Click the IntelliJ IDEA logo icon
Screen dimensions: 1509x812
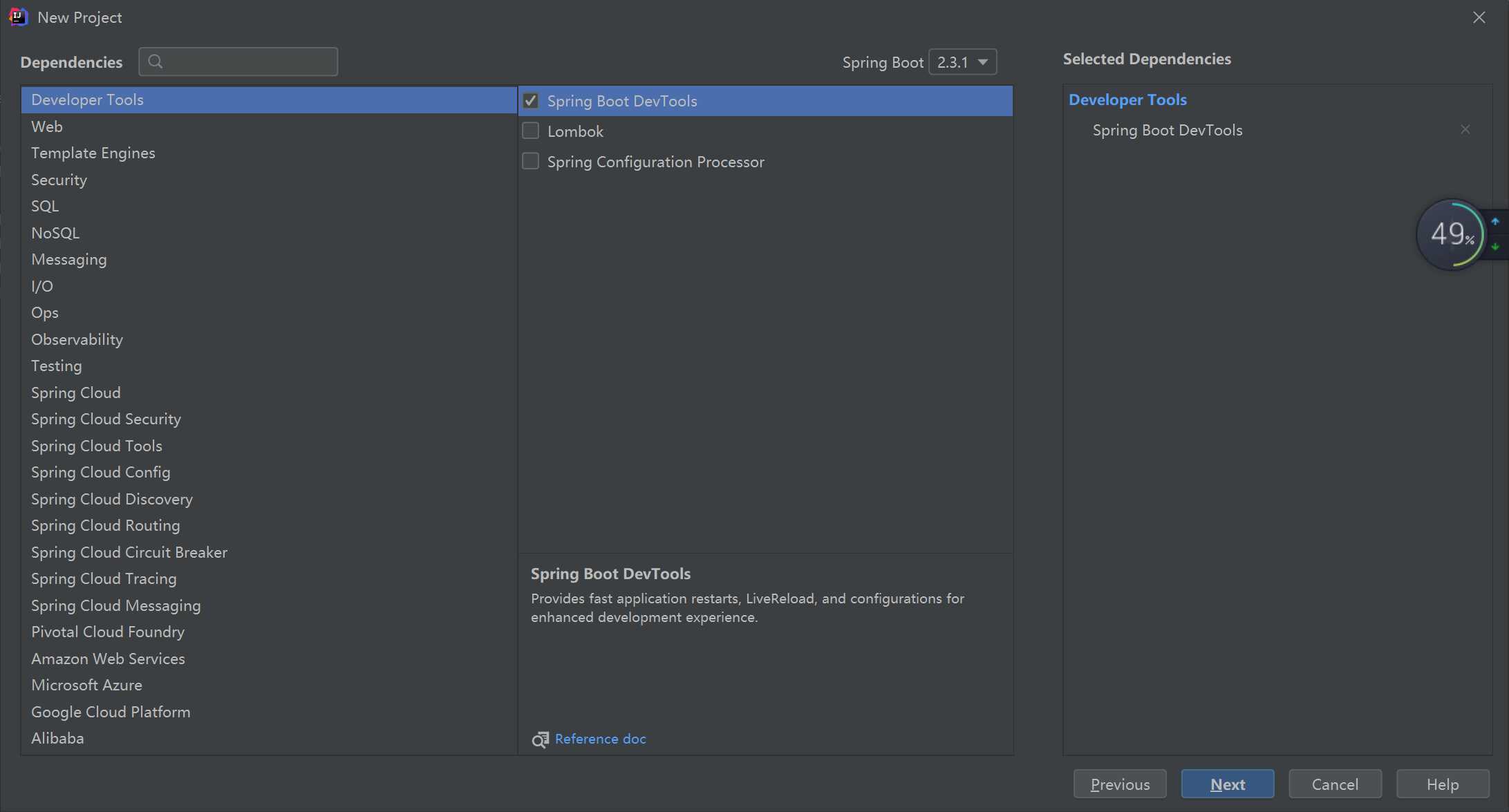(x=18, y=17)
